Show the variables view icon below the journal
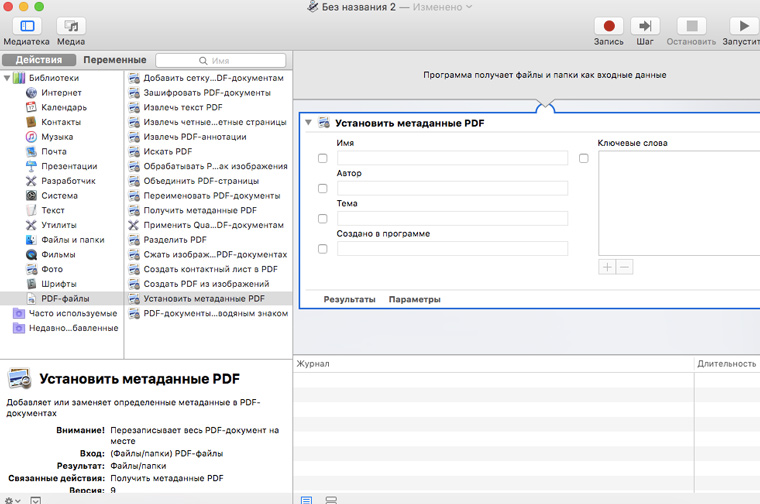760x504 pixels. [331, 500]
